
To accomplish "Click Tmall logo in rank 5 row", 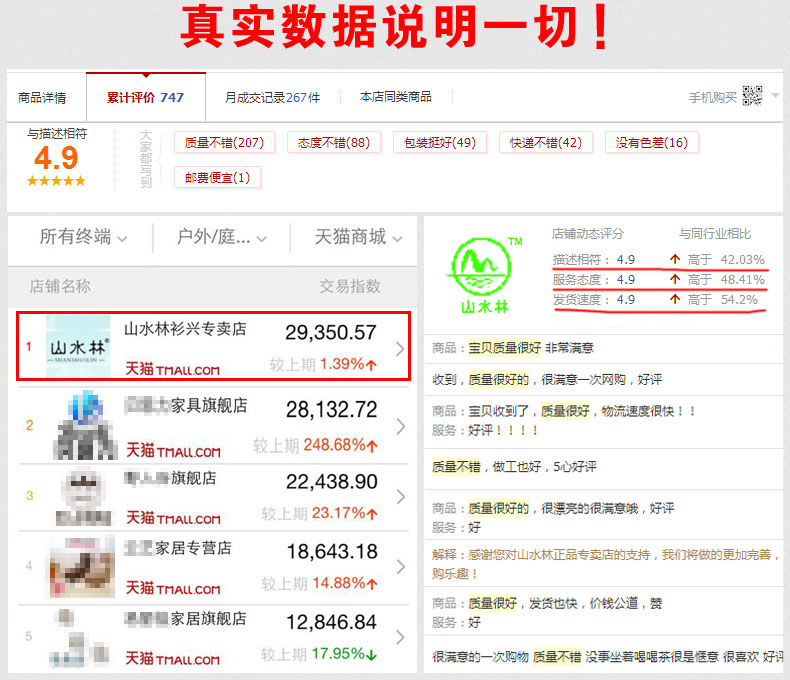I will [x=172, y=658].
